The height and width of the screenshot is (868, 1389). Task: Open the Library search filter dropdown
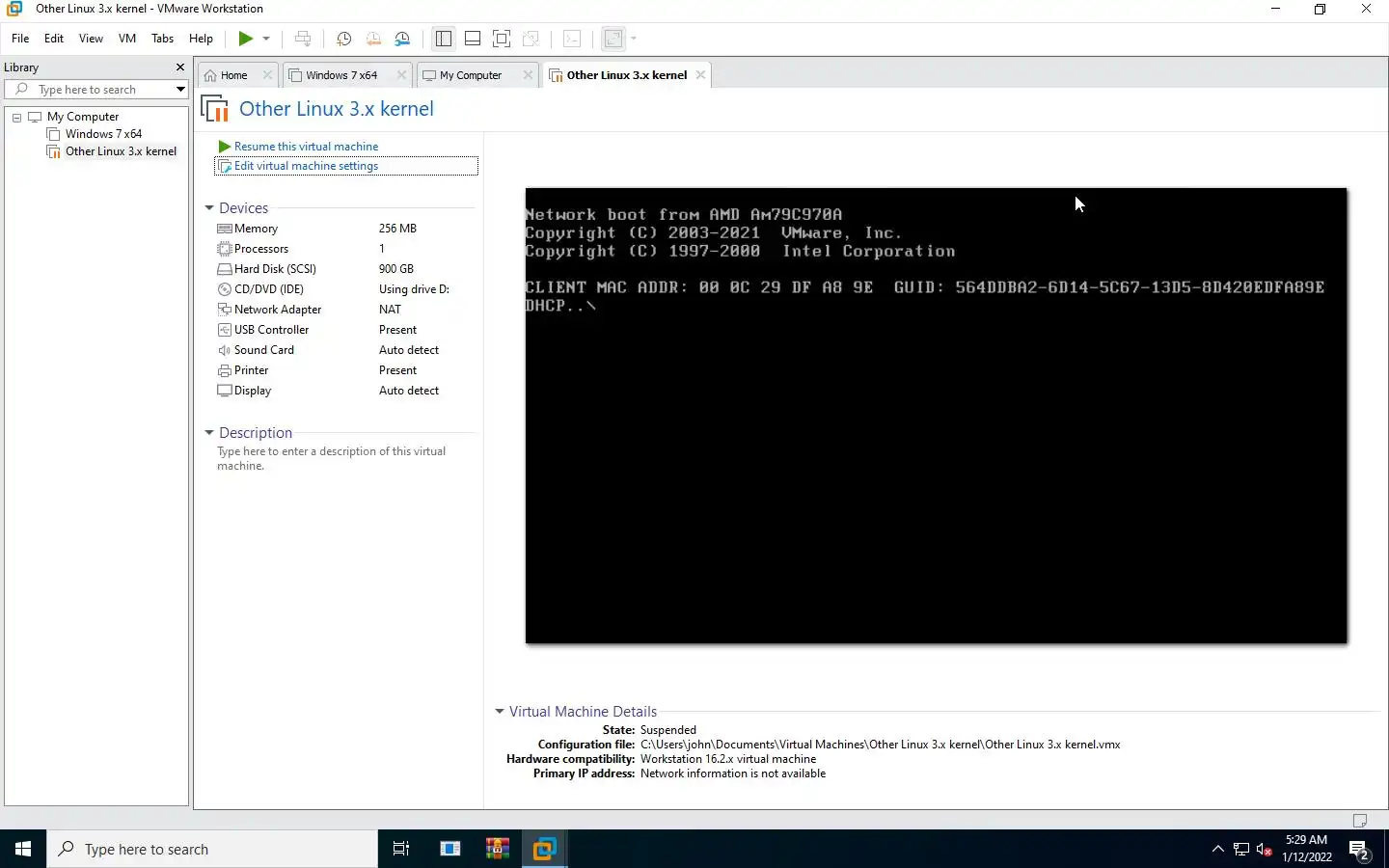[x=180, y=90]
